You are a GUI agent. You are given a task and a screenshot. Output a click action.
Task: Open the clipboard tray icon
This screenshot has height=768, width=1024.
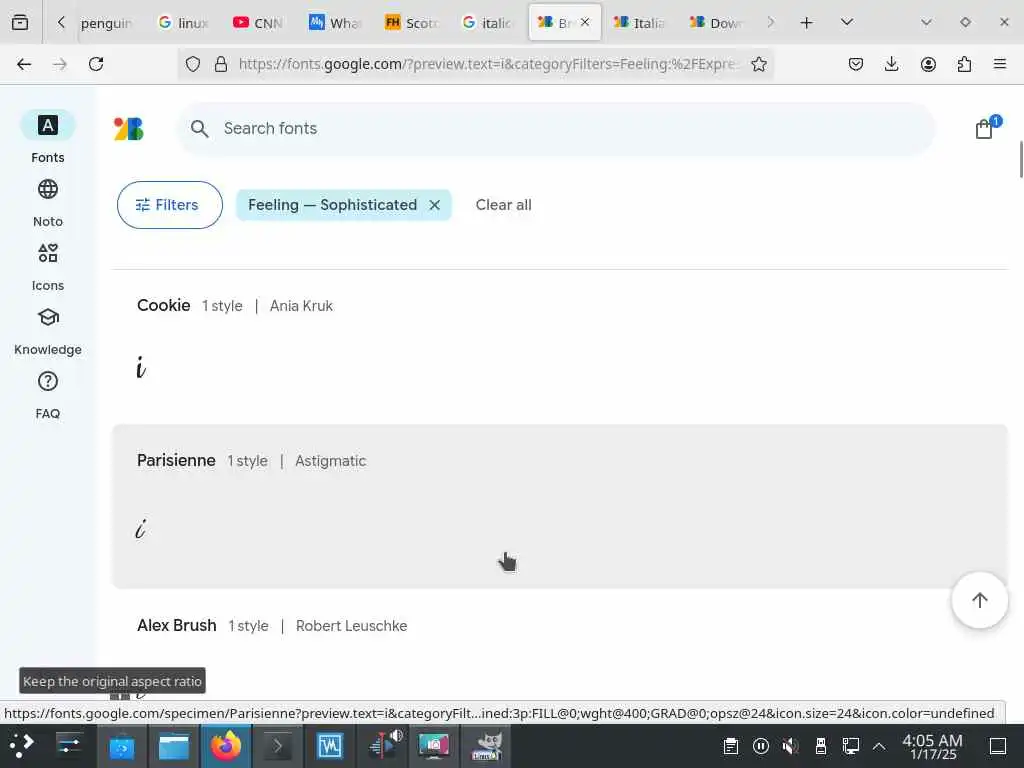[731, 746]
